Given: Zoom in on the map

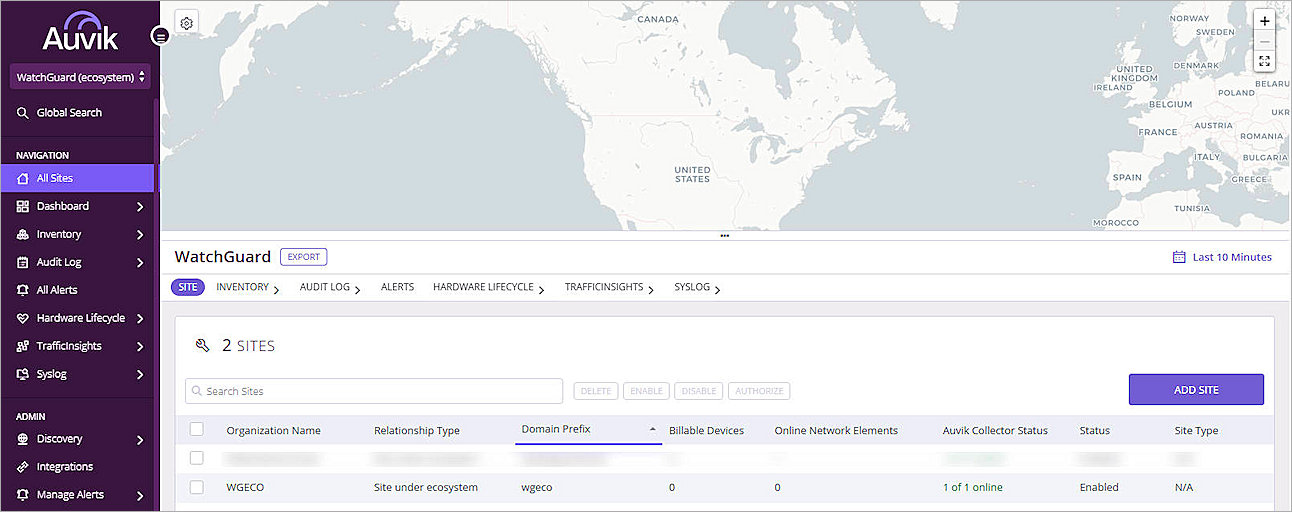Looking at the screenshot, I should 1264,21.
